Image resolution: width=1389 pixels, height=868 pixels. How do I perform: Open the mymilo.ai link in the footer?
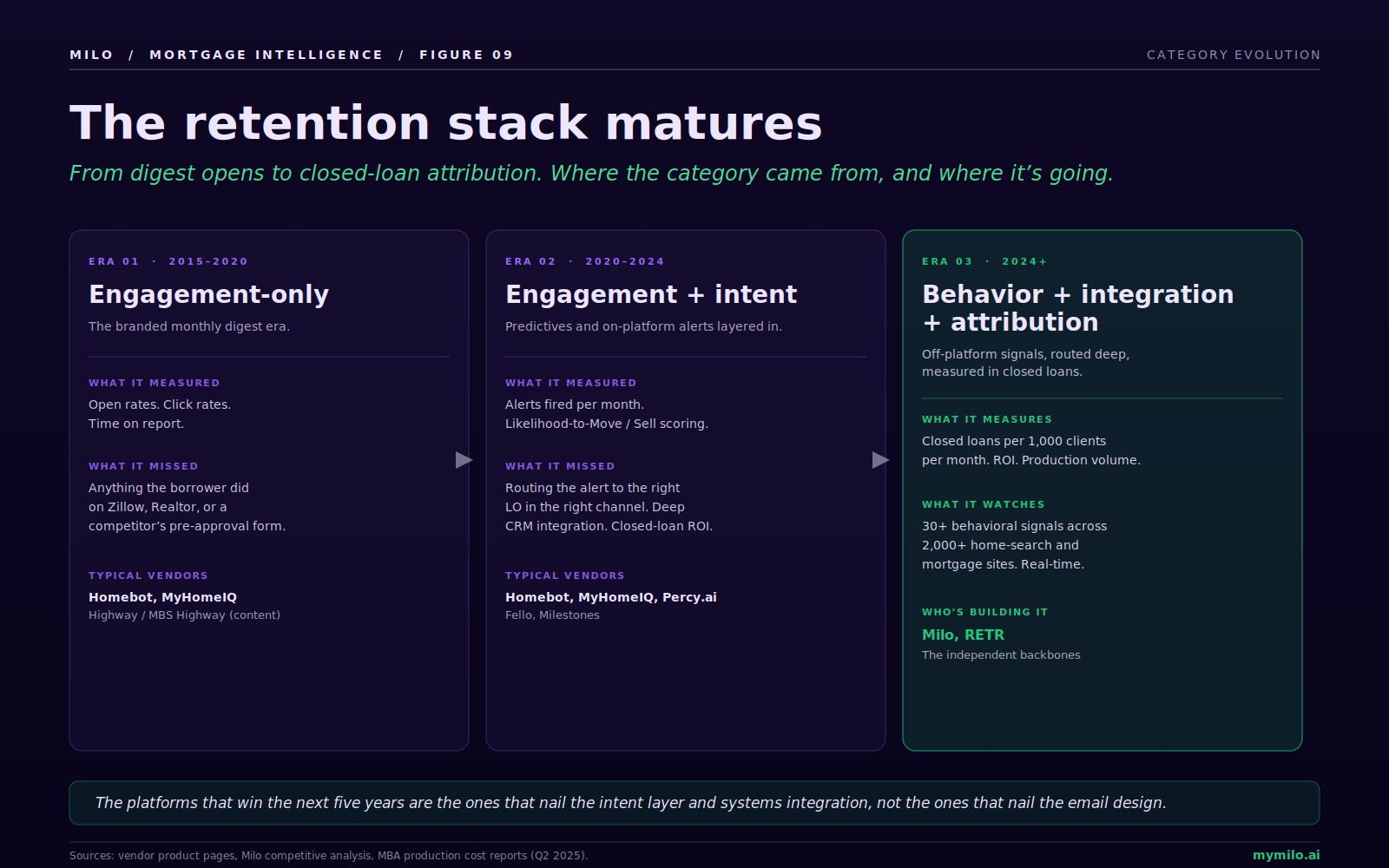(x=1286, y=855)
